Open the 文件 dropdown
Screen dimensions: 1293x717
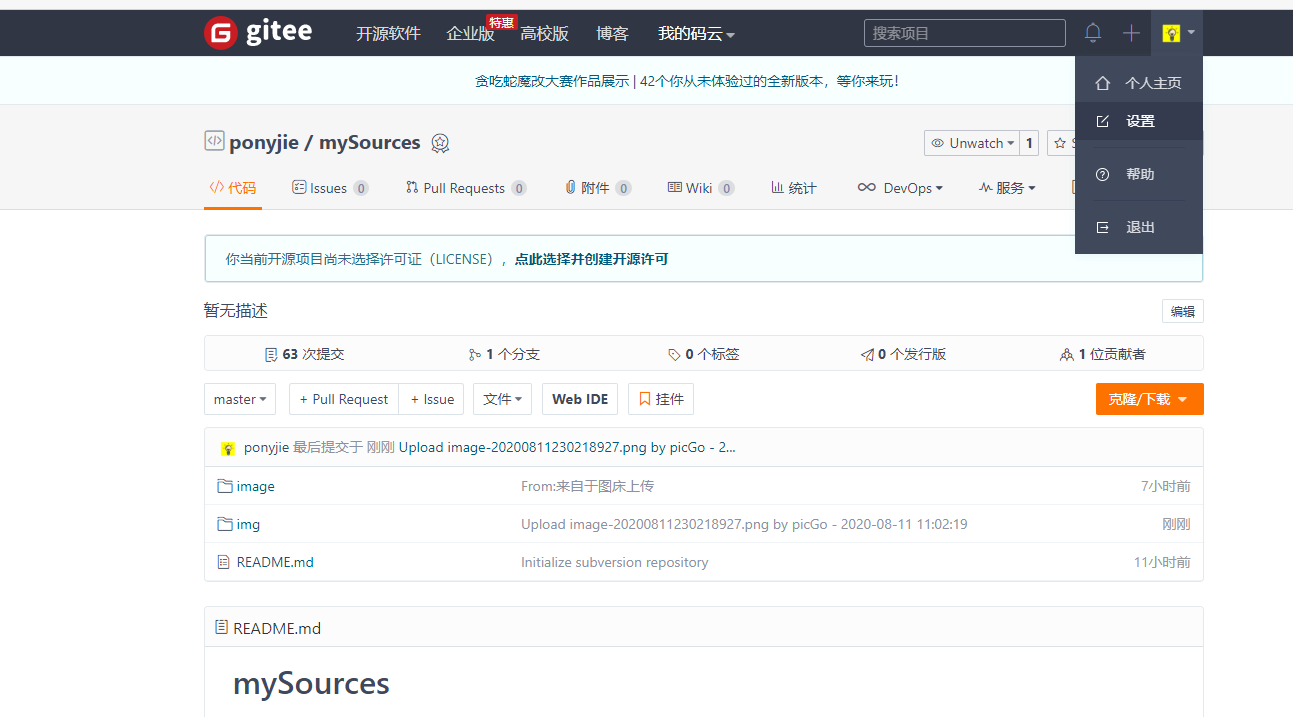[x=502, y=399]
